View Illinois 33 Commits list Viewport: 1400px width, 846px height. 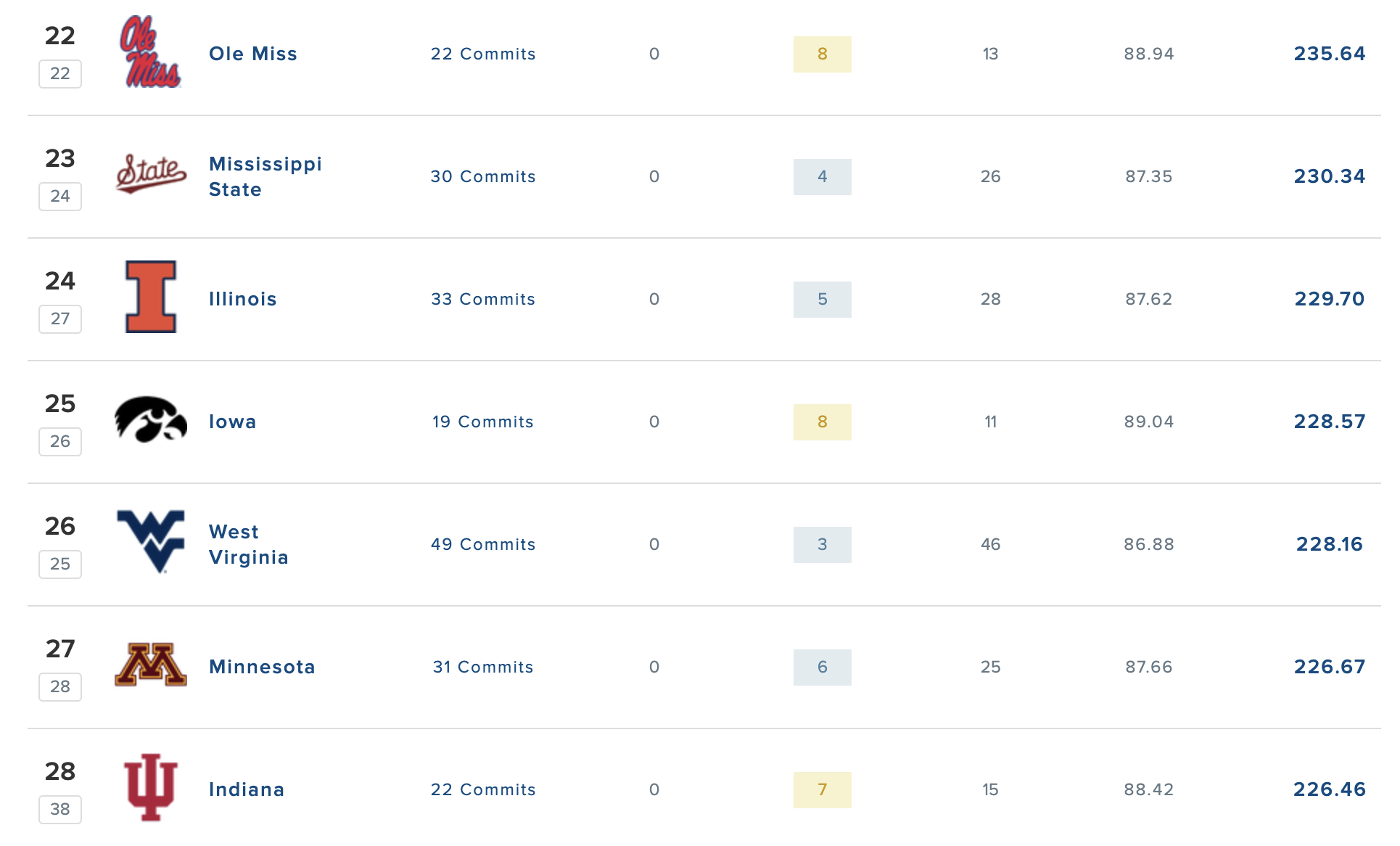pyautogui.click(x=483, y=299)
